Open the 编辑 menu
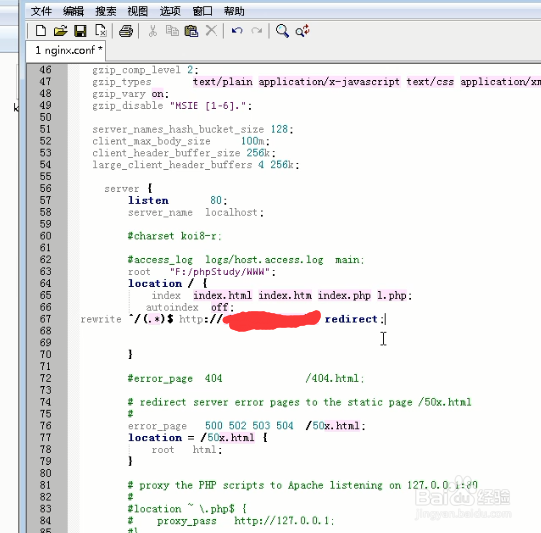 tap(73, 11)
